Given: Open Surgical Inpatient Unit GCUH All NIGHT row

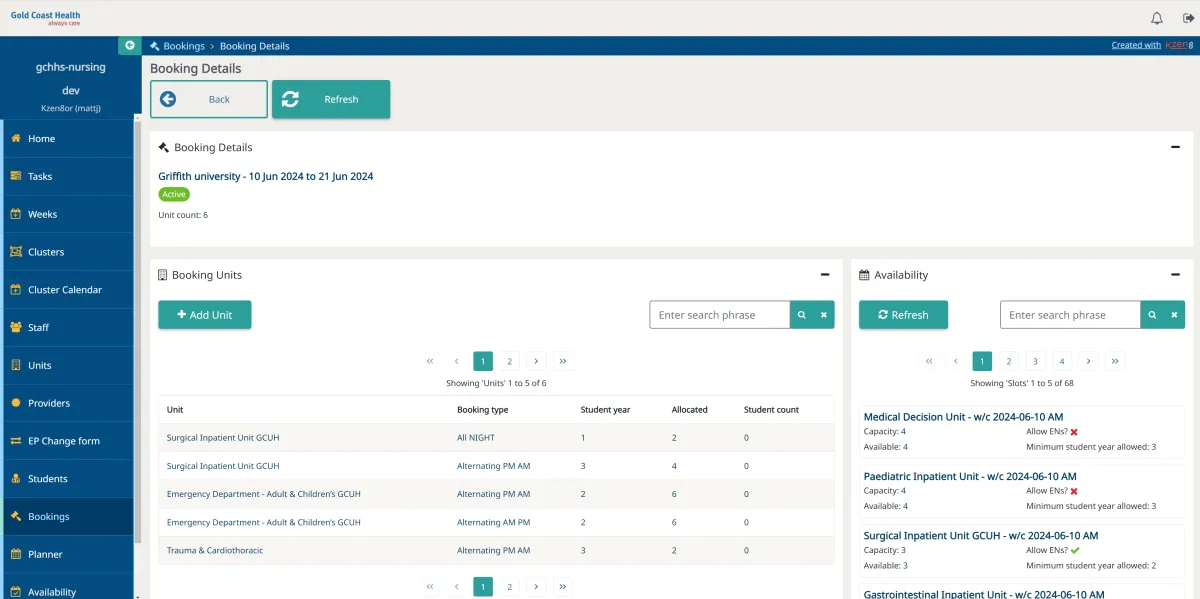Looking at the screenshot, I should click(x=223, y=438).
